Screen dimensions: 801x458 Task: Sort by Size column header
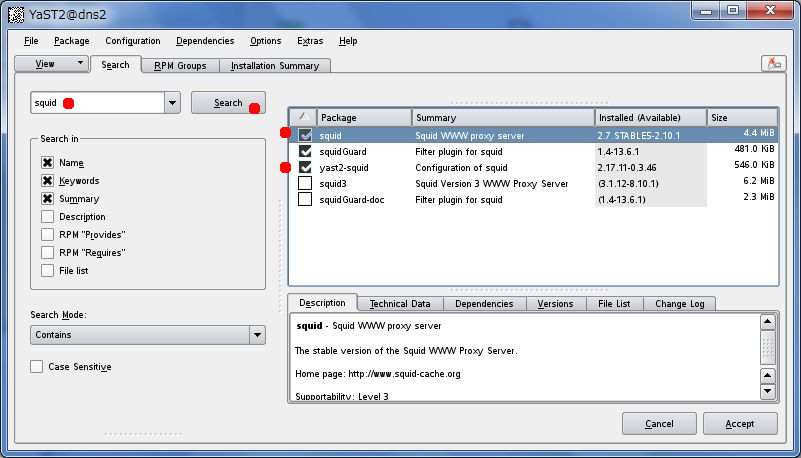point(742,117)
